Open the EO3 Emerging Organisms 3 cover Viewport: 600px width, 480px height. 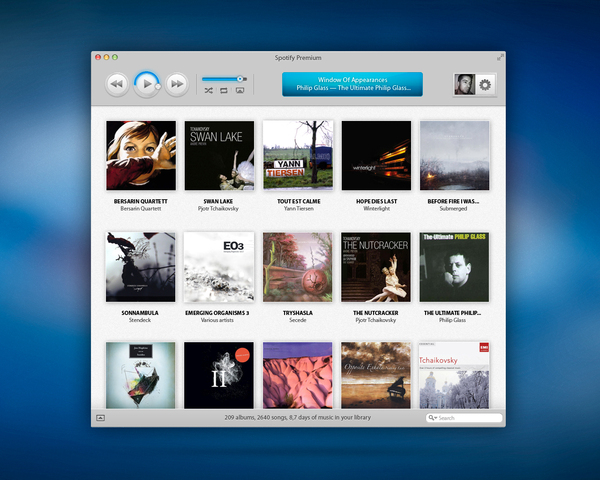pos(219,267)
